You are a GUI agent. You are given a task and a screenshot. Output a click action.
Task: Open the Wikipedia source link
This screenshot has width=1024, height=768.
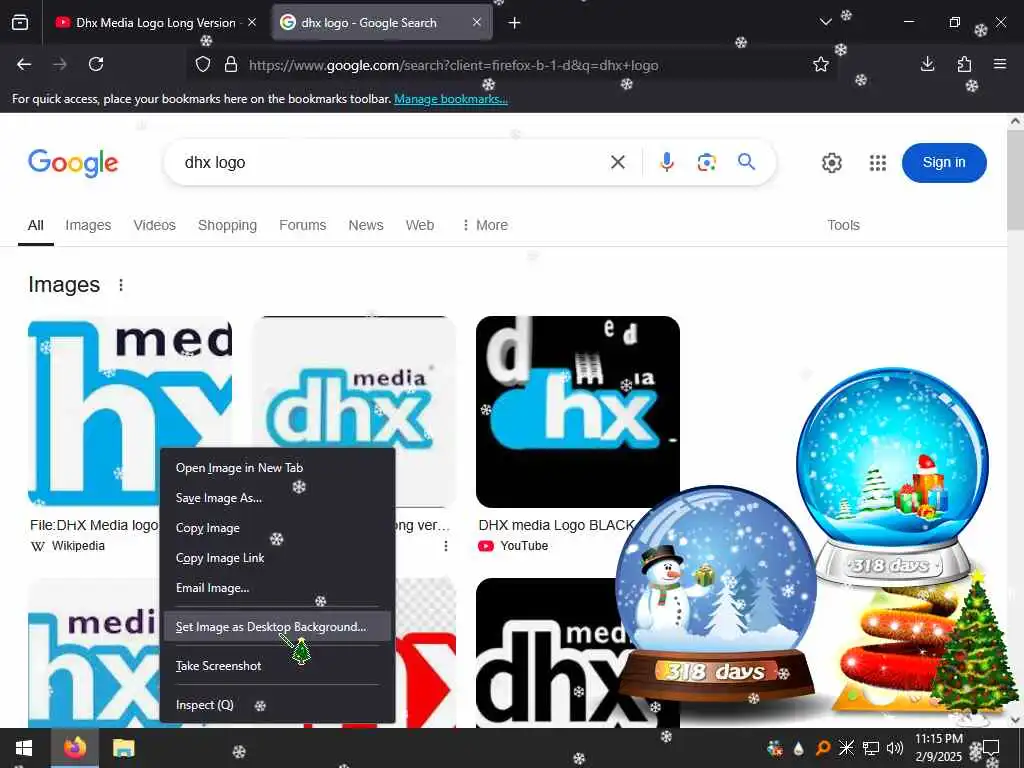68,545
